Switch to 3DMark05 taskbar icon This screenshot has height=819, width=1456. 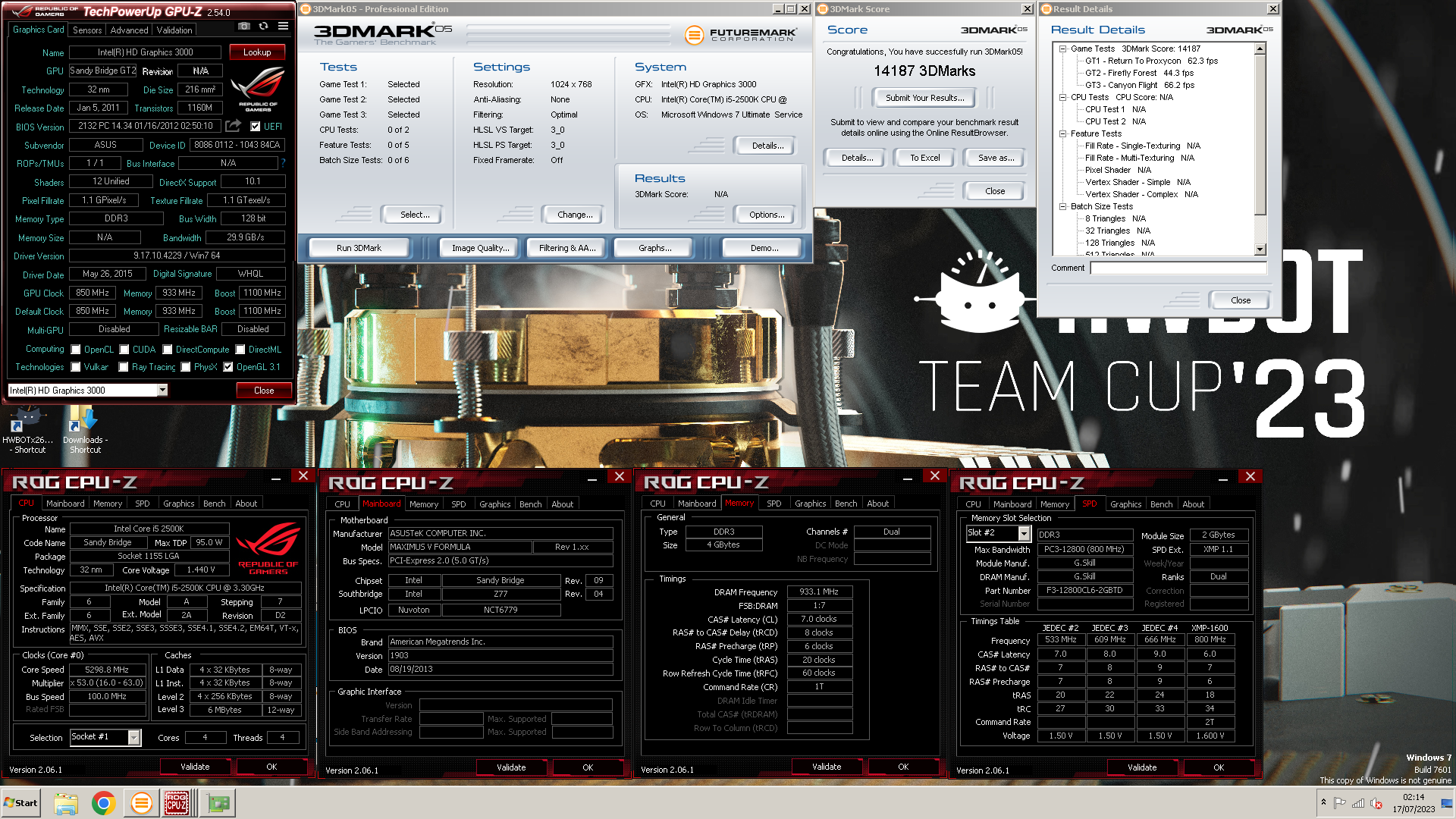click(x=140, y=803)
